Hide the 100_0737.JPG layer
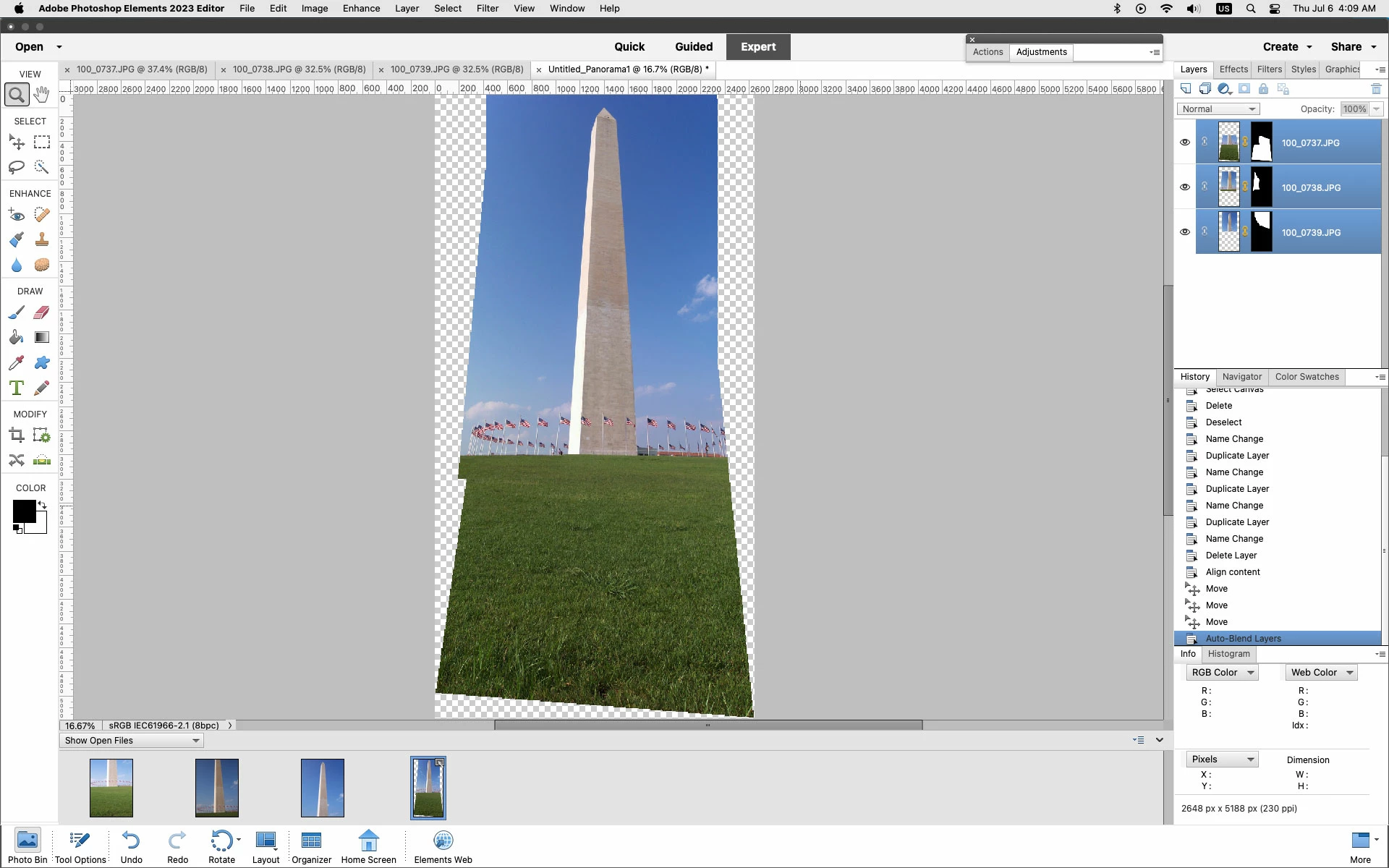Viewport: 1389px width, 868px height. pyautogui.click(x=1185, y=142)
